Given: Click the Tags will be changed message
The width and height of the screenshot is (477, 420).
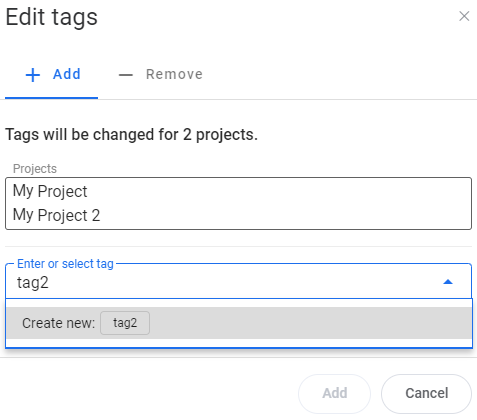Looking at the screenshot, I should [x=132, y=135].
